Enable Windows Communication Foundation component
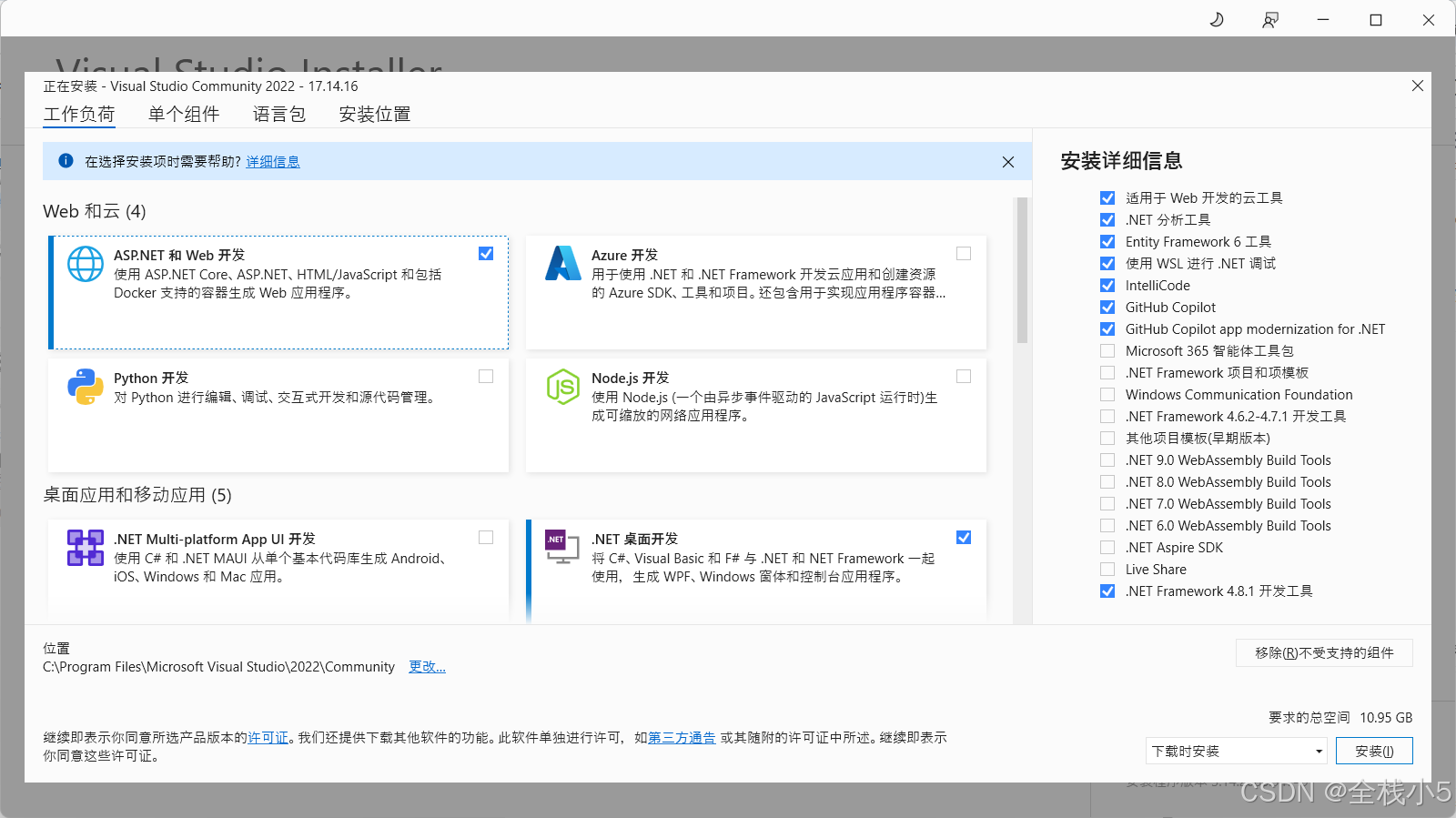This screenshot has height=818, width=1456. tap(1107, 394)
